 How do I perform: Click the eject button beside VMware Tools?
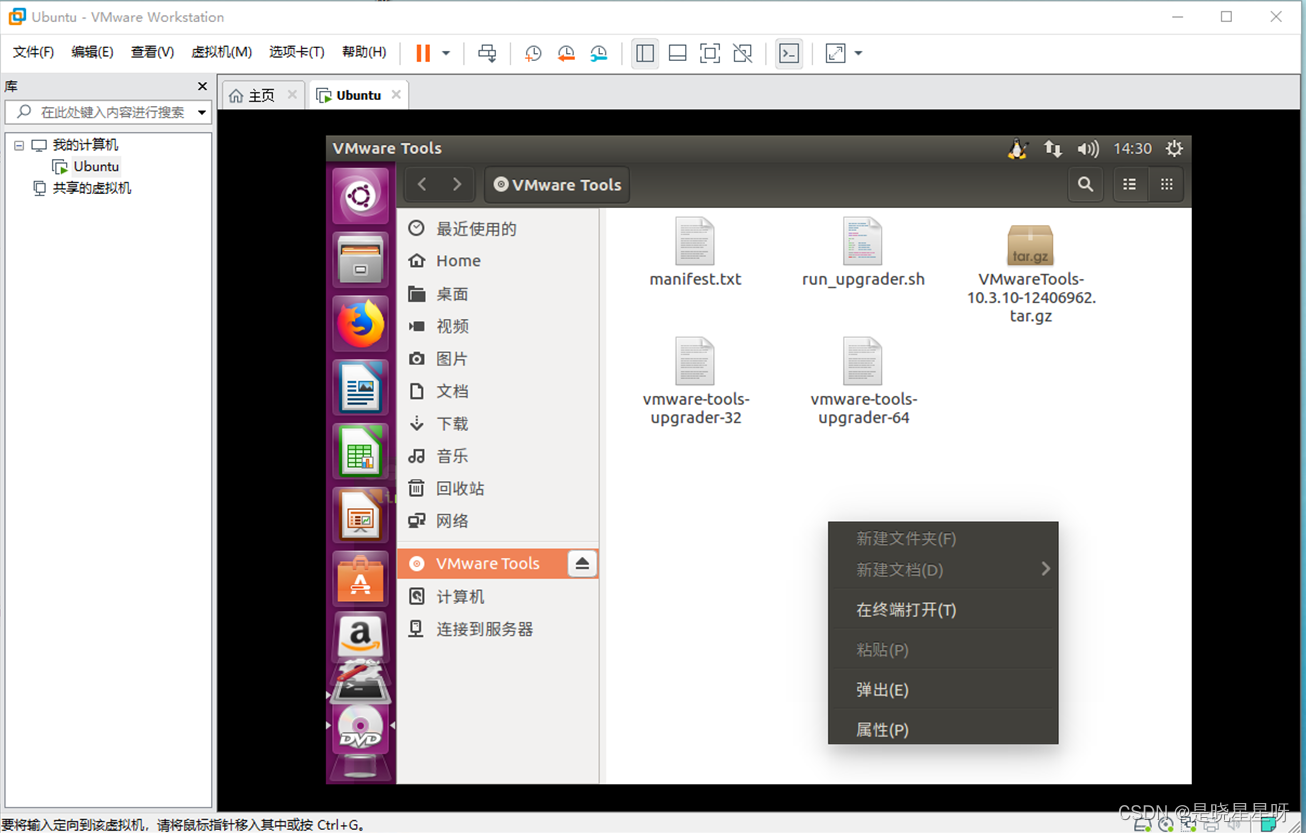(x=582, y=563)
